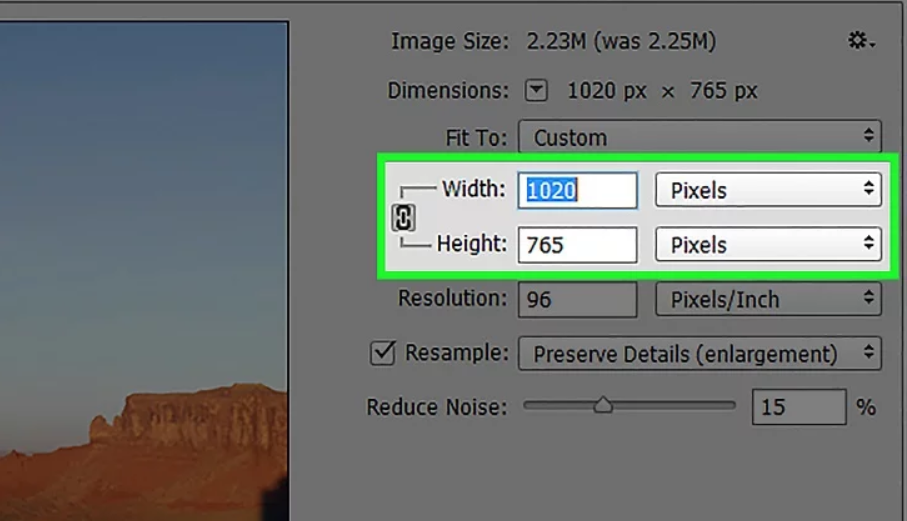Toggle the constrain proportions chain link
The width and height of the screenshot is (907, 521).
click(x=403, y=217)
